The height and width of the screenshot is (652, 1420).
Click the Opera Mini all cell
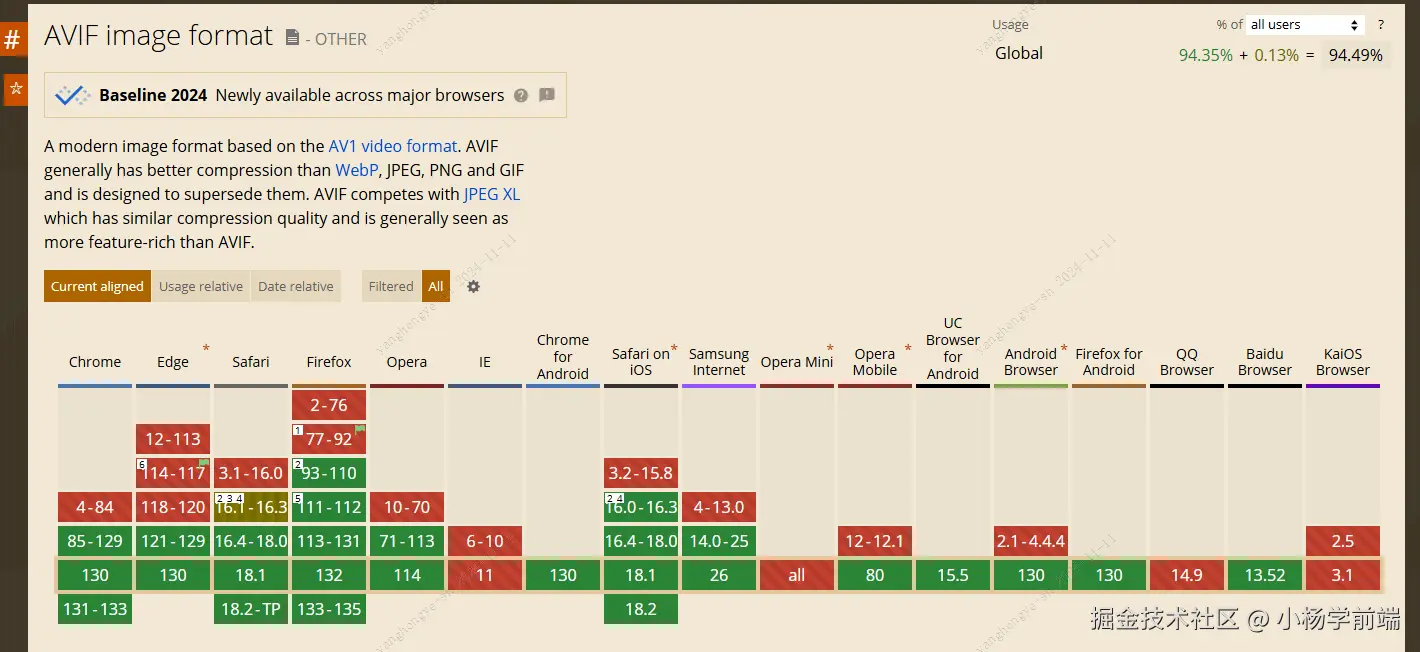(x=797, y=575)
